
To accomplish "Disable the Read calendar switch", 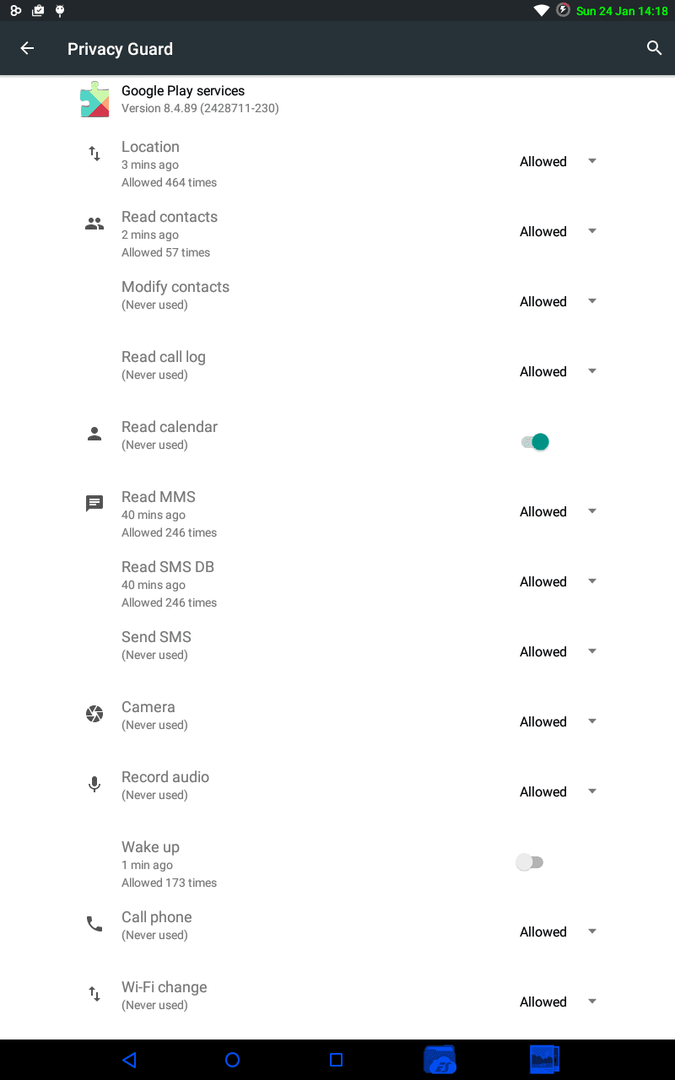I will pos(534,442).
